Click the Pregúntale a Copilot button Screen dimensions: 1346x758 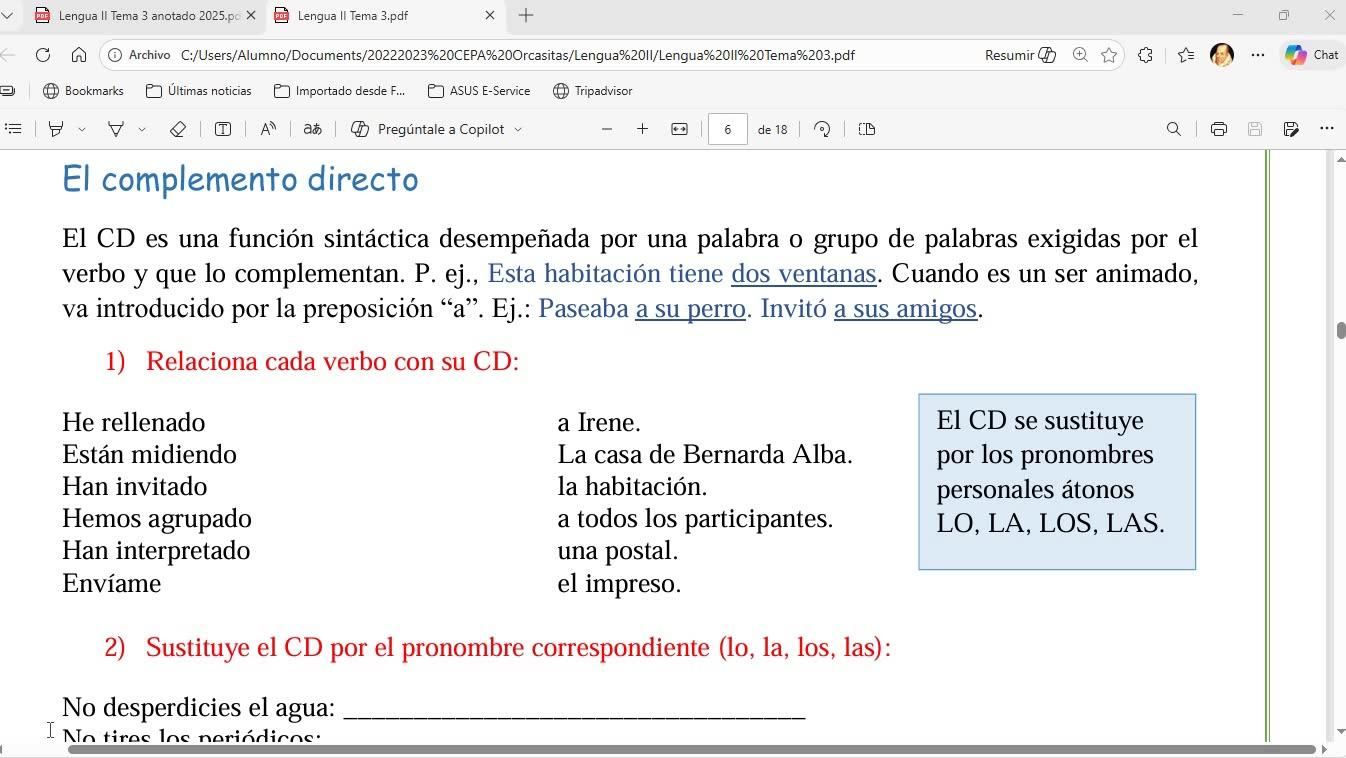click(x=428, y=129)
